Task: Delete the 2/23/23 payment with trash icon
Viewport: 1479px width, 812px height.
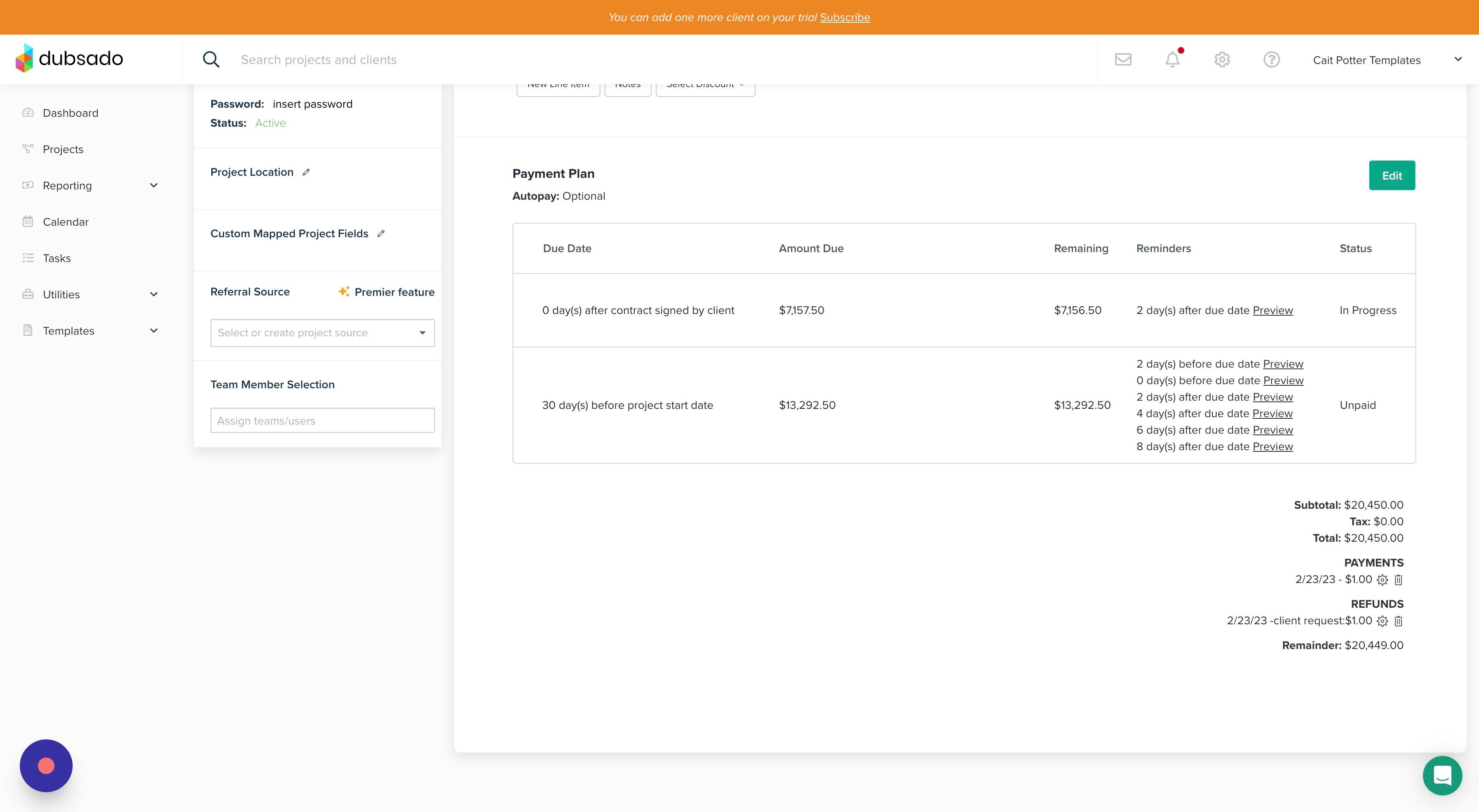Action: point(1399,579)
